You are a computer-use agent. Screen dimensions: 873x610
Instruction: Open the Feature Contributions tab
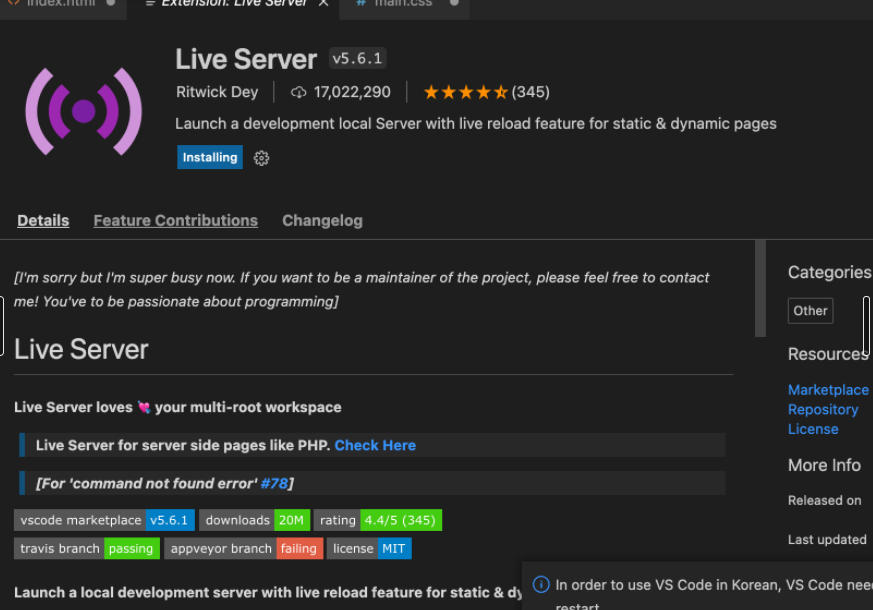(175, 220)
